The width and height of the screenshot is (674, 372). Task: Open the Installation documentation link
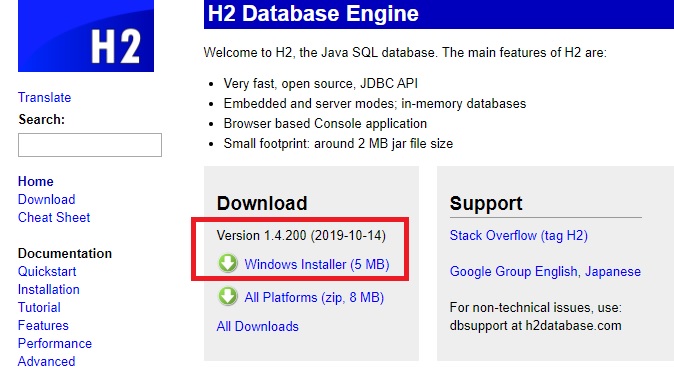tap(49, 289)
